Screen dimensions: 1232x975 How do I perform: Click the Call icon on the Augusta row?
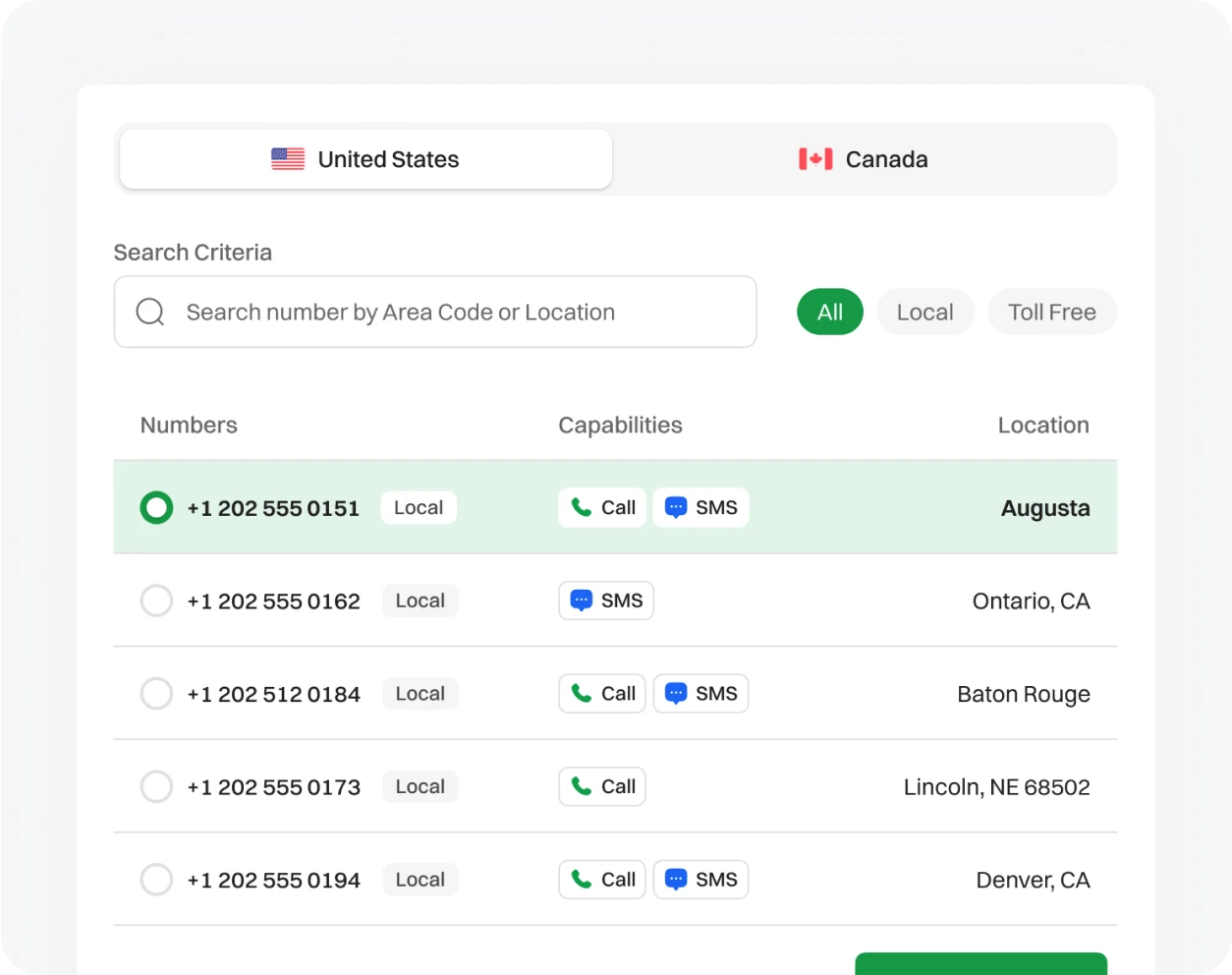coord(582,507)
